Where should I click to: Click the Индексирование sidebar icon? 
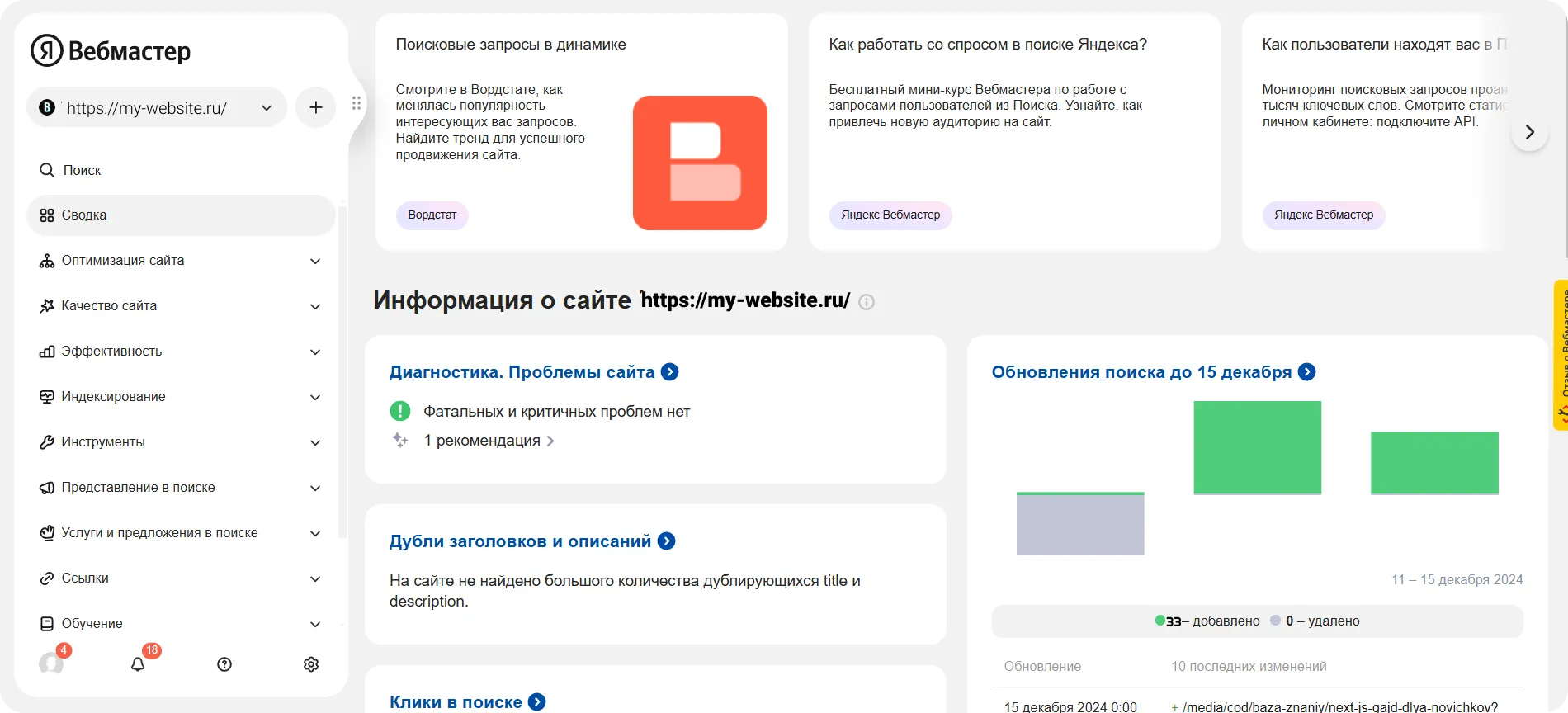tap(47, 397)
